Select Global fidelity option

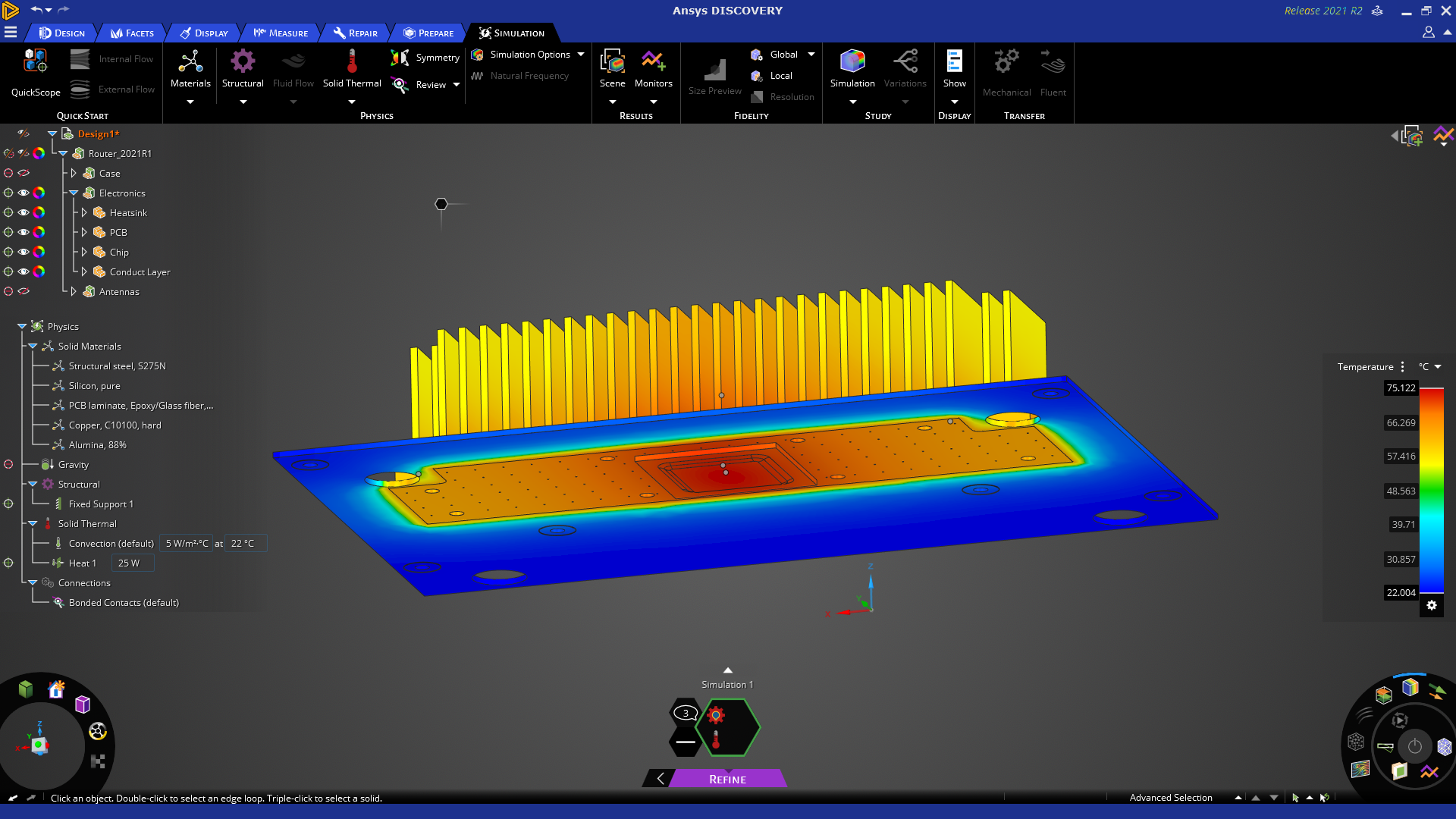[783, 55]
